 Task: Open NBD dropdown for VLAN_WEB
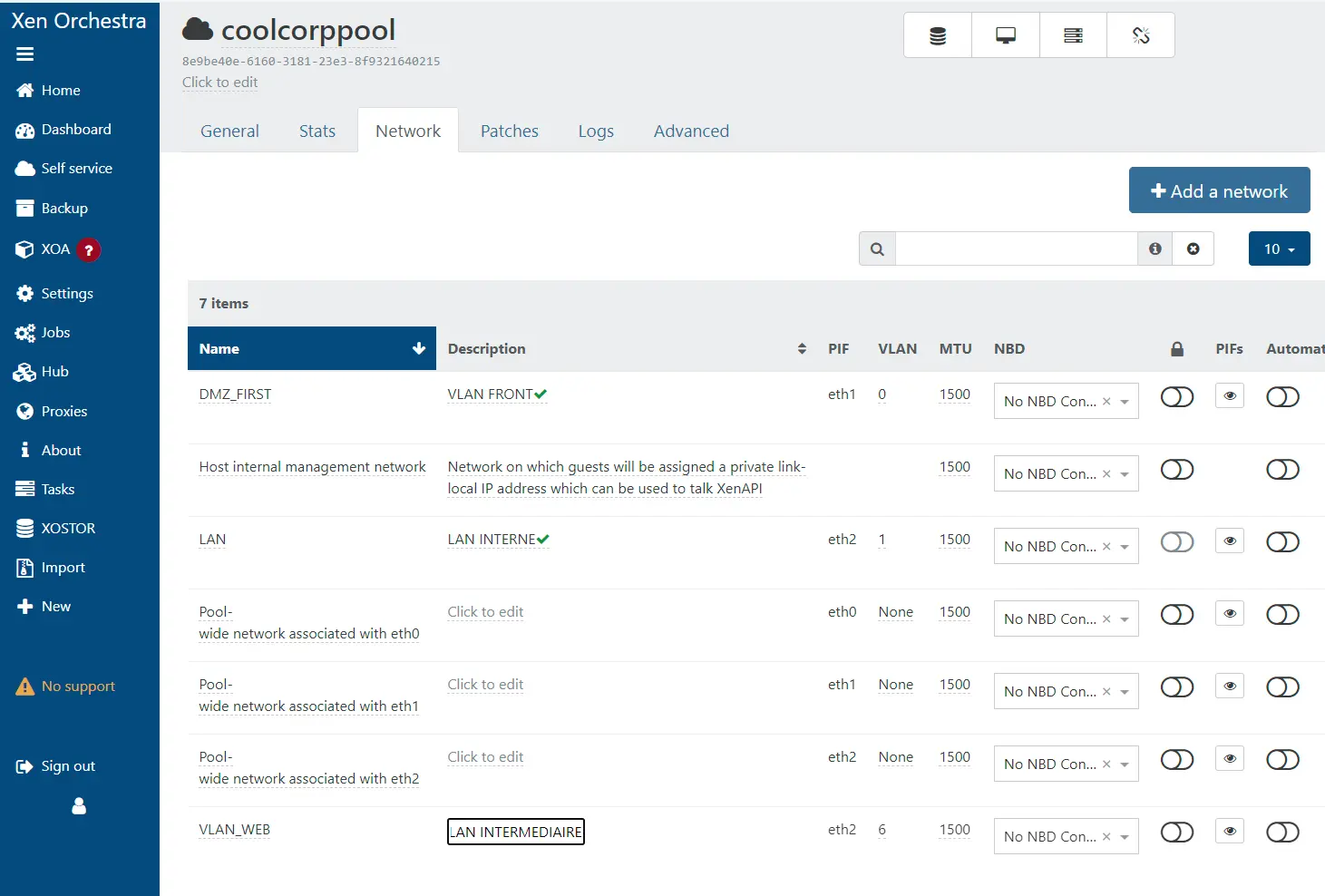[1125, 837]
